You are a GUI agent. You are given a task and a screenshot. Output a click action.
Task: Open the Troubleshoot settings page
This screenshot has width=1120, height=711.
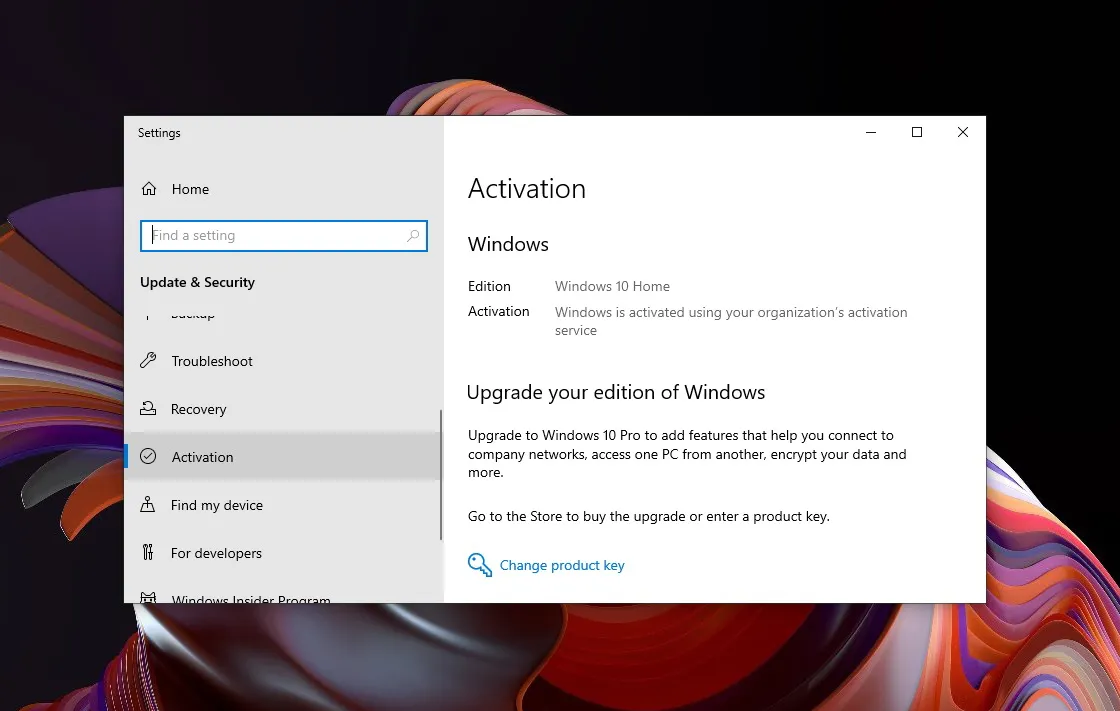point(212,361)
